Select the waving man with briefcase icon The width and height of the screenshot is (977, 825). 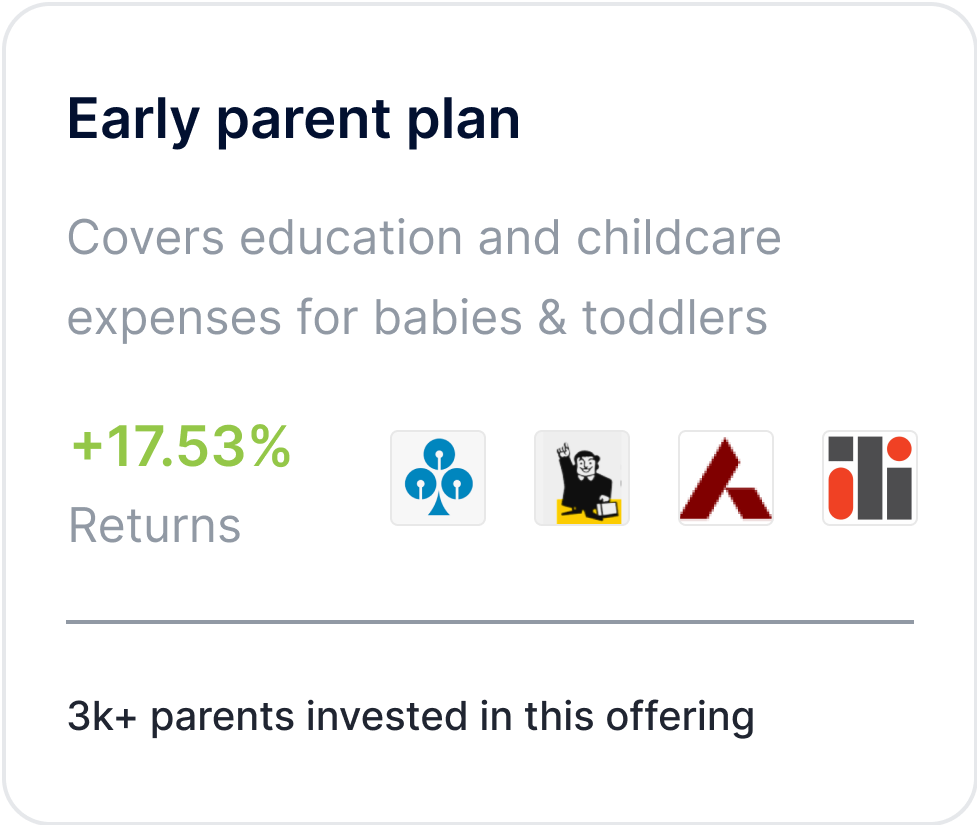point(581,478)
